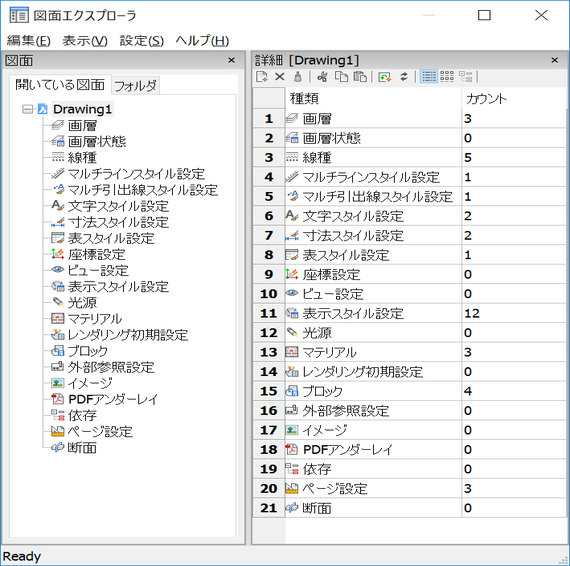
Task: Click the Paste clipboard icon
Action: [x=360, y=77]
